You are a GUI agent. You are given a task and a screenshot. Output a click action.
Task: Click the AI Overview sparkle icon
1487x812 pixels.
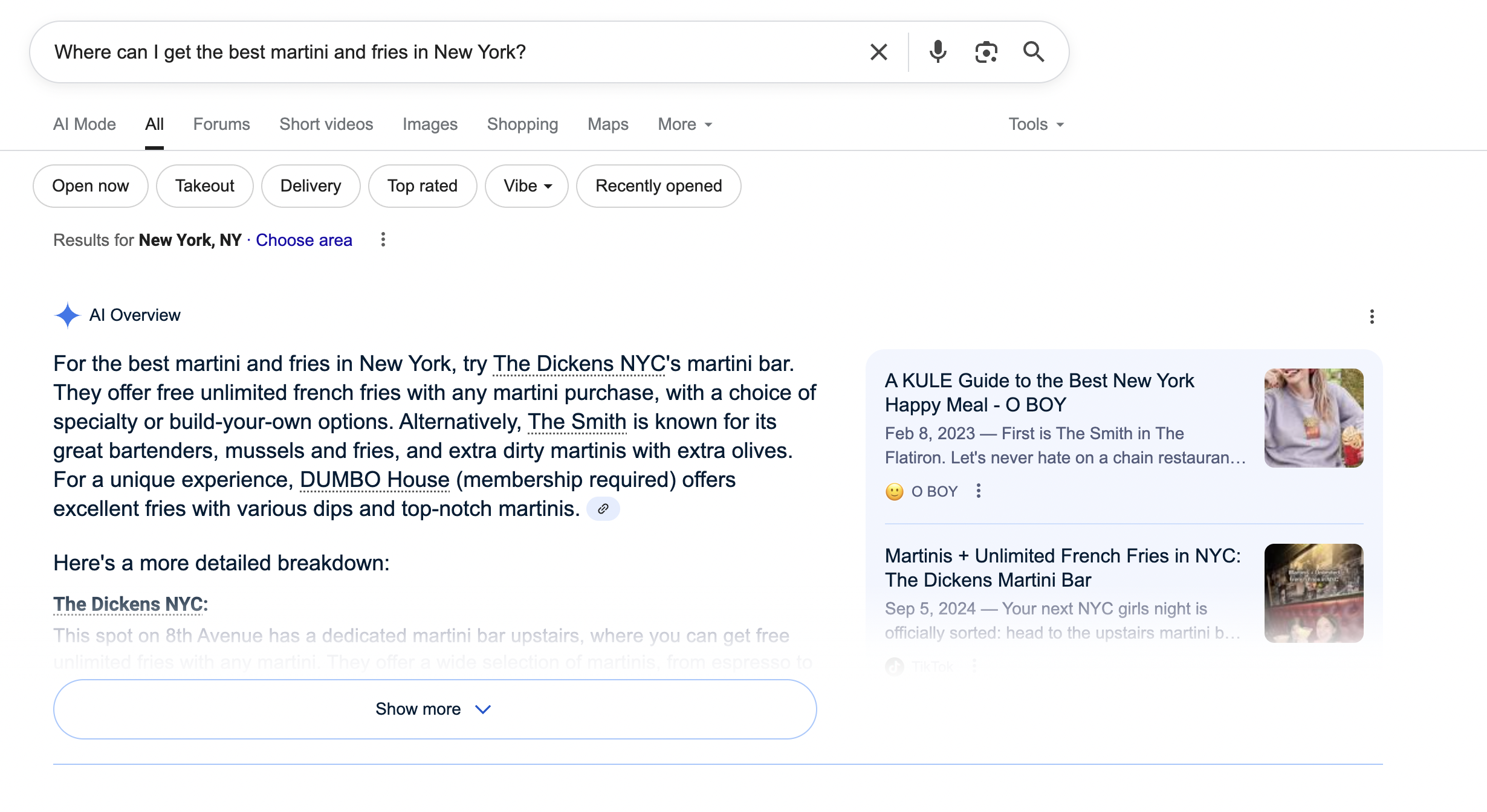tap(67, 315)
